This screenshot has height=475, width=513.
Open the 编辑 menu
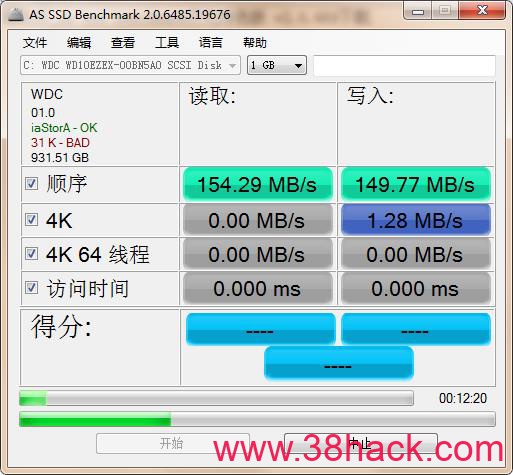click(x=79, y=43)
